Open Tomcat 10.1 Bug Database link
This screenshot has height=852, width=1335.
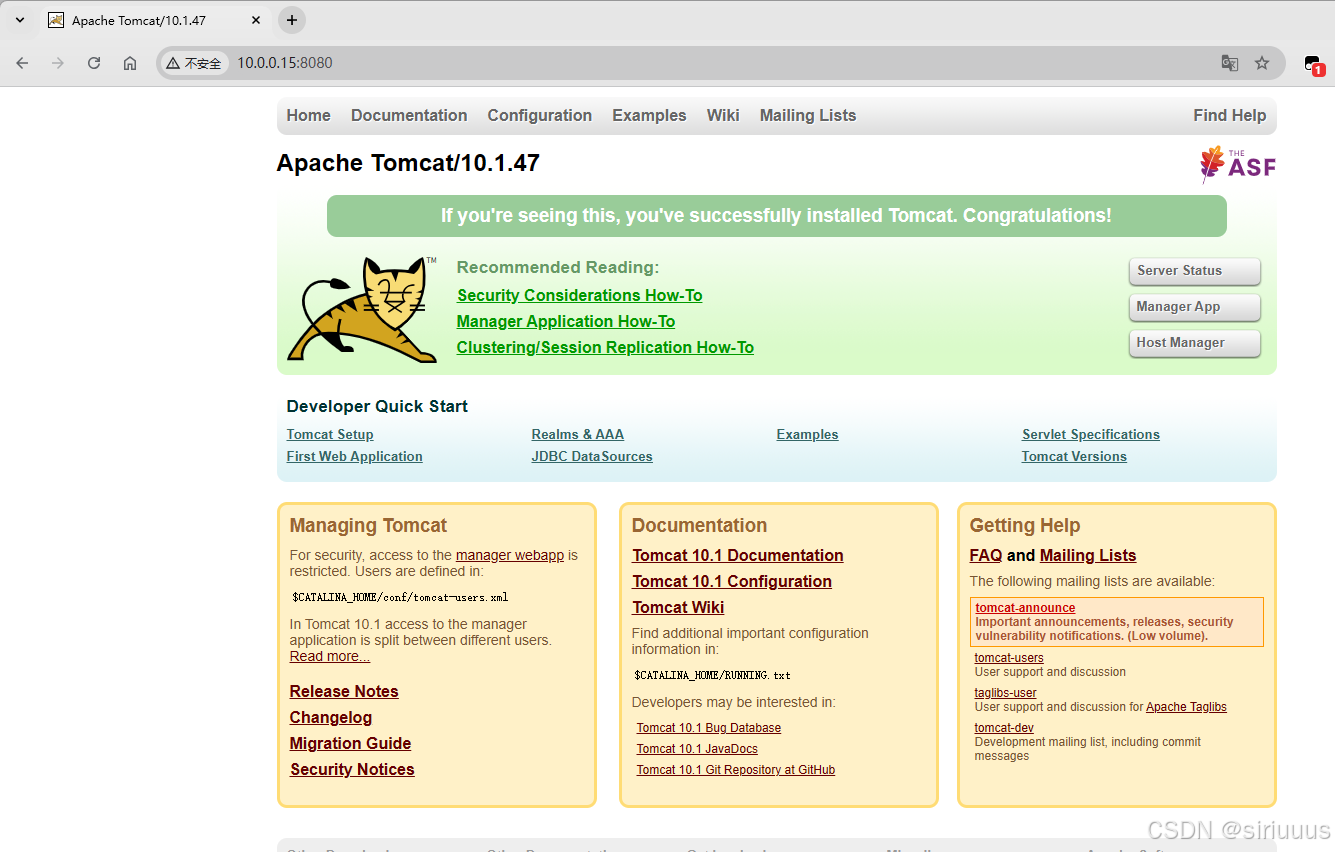[x=709, y=728]
